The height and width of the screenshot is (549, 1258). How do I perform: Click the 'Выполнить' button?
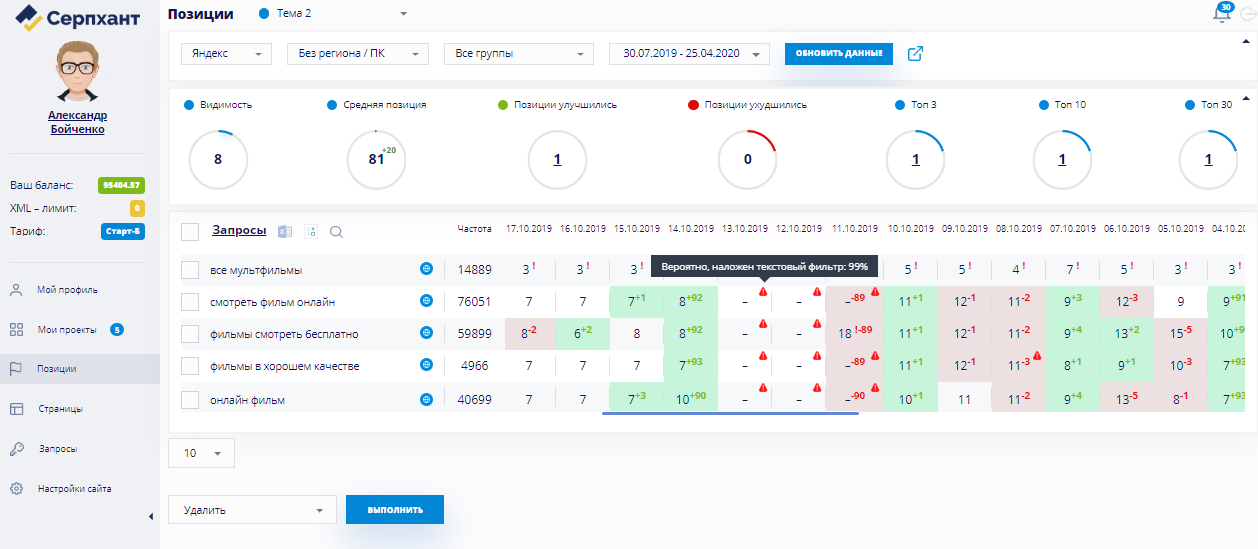tap(394, 510)
